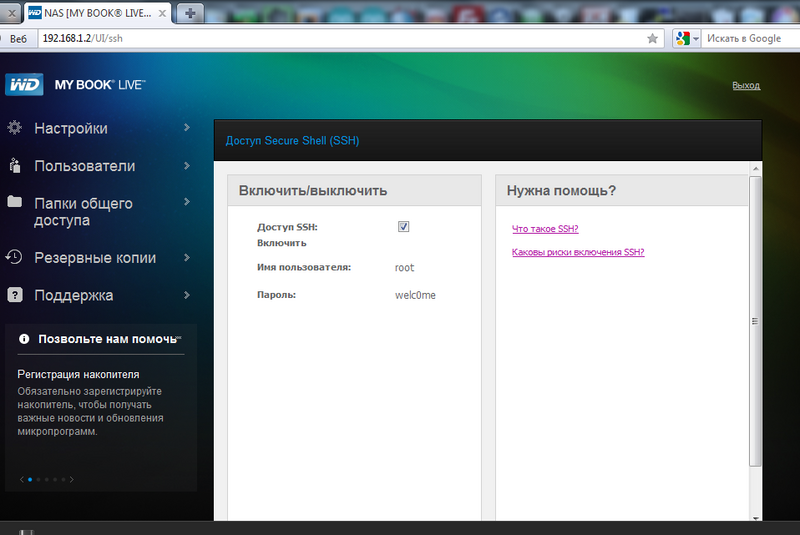The height and width of the screenshot is (535, 800).
Task: Click Регистрация накопителя heading
Action: pos(78,374)
